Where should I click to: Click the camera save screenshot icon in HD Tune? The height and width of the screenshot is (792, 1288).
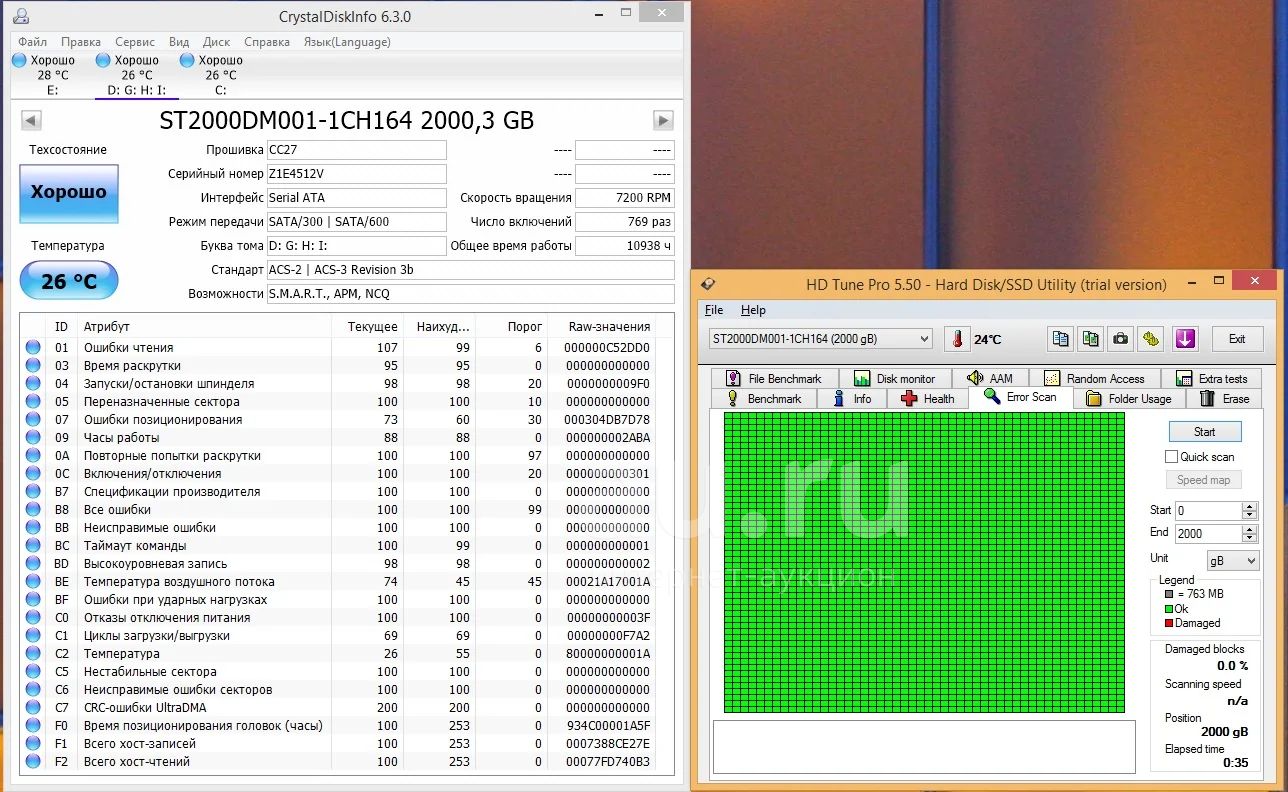[x=1121, y=339]
